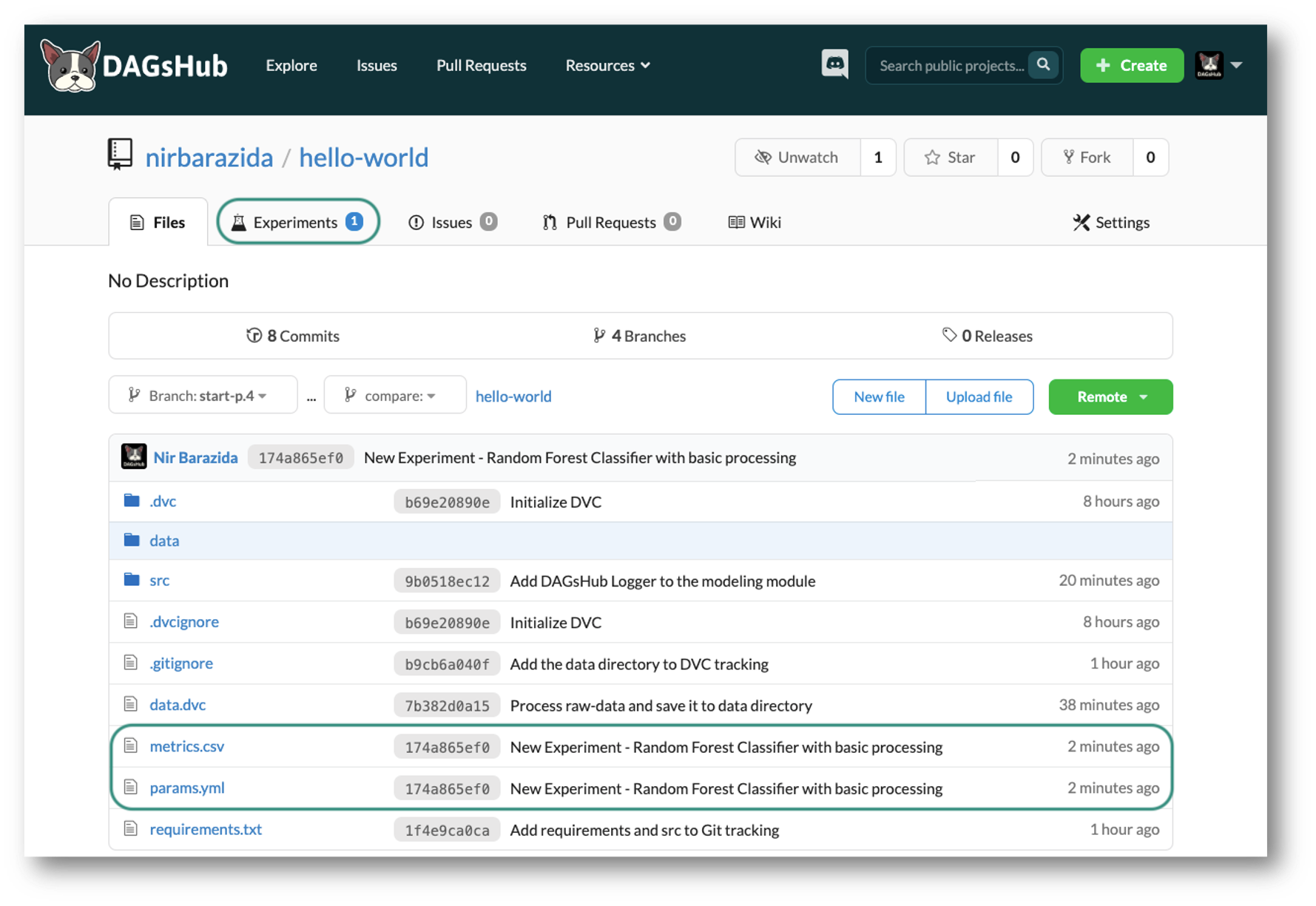Focus the Search public projects field

(x=950, y=66)
